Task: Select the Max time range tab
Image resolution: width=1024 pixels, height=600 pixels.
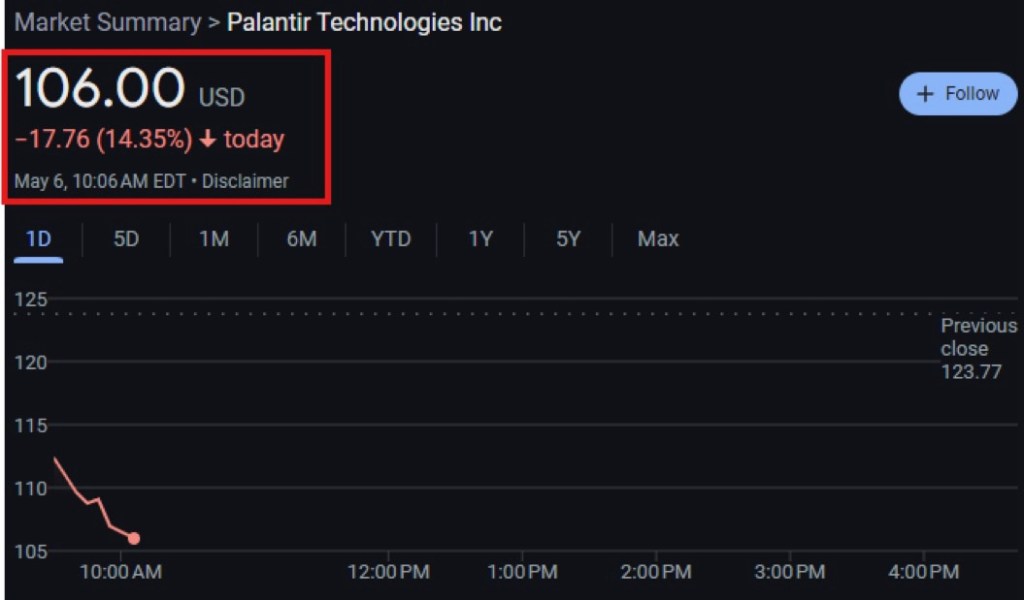Action: point(658,239)
